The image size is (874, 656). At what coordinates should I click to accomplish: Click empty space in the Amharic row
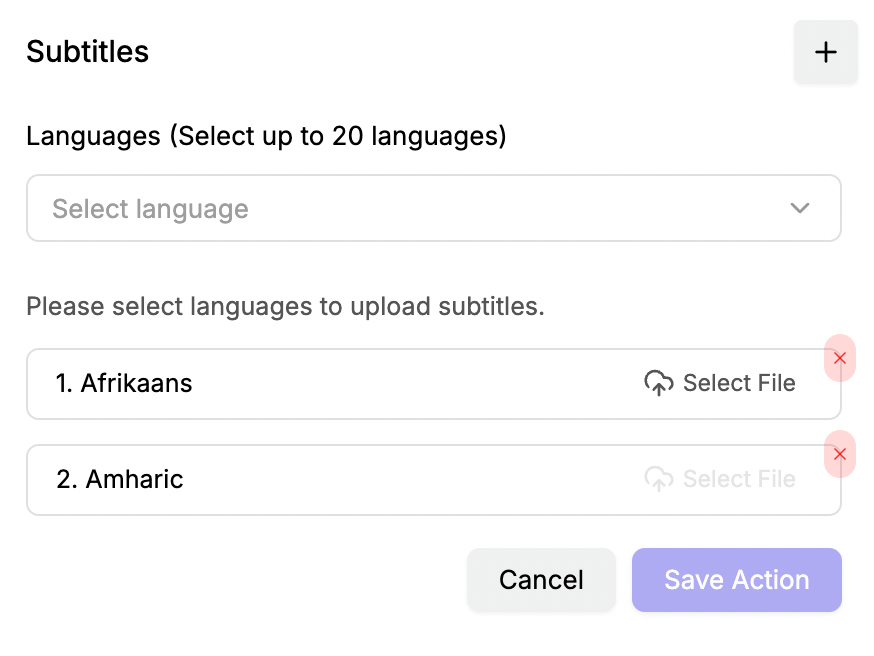coord(410,479)
